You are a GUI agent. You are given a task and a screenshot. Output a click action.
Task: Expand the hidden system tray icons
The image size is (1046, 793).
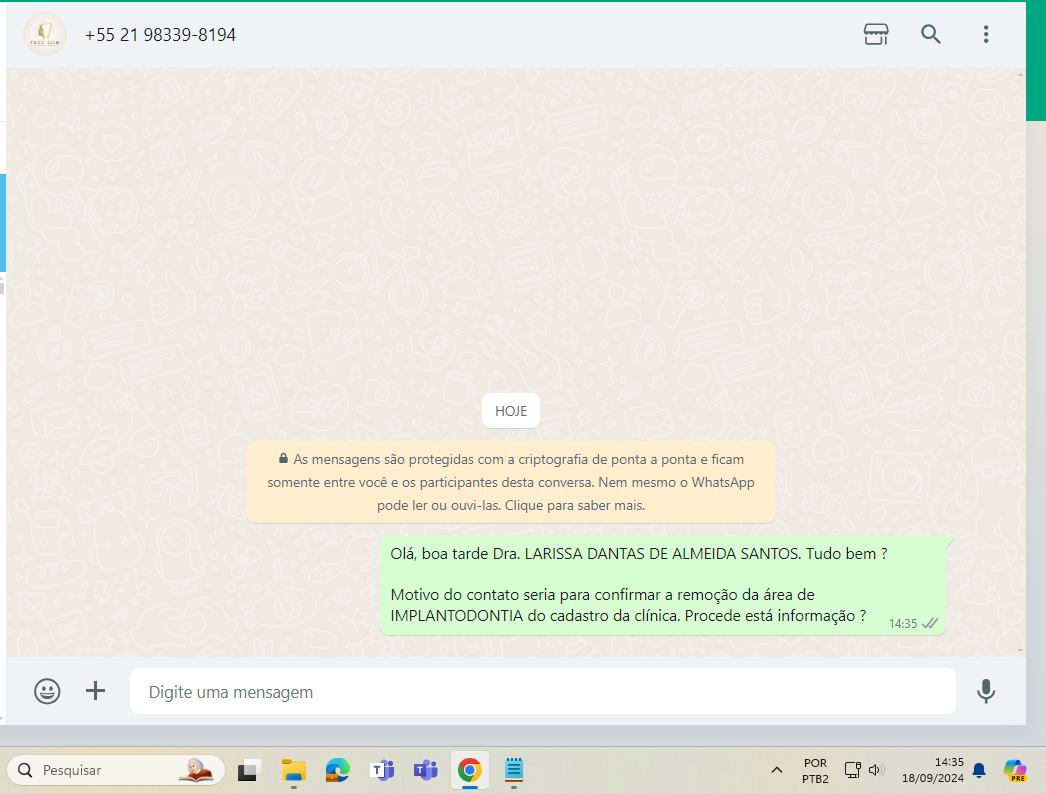click(x=776, y=770)
